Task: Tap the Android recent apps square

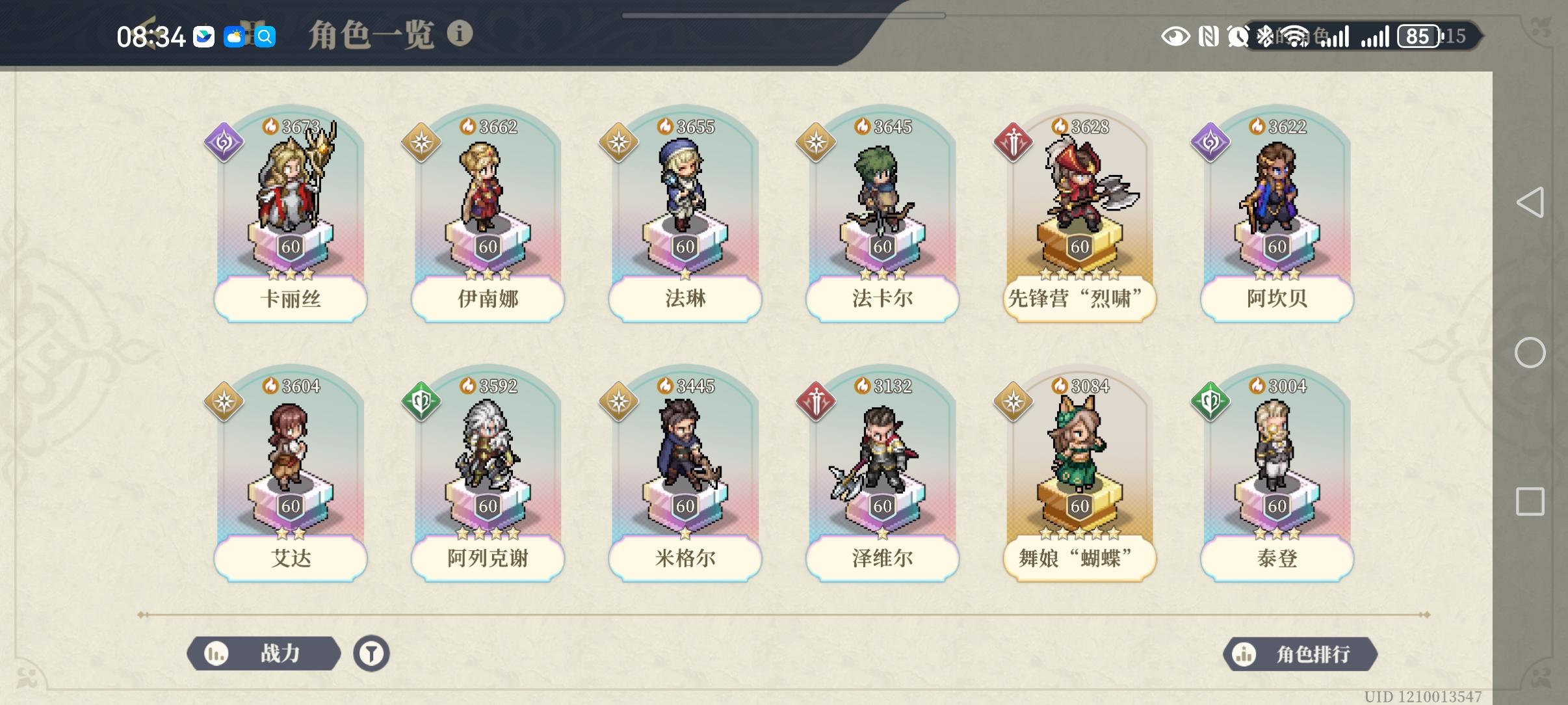Action: tap(1530, 501)
